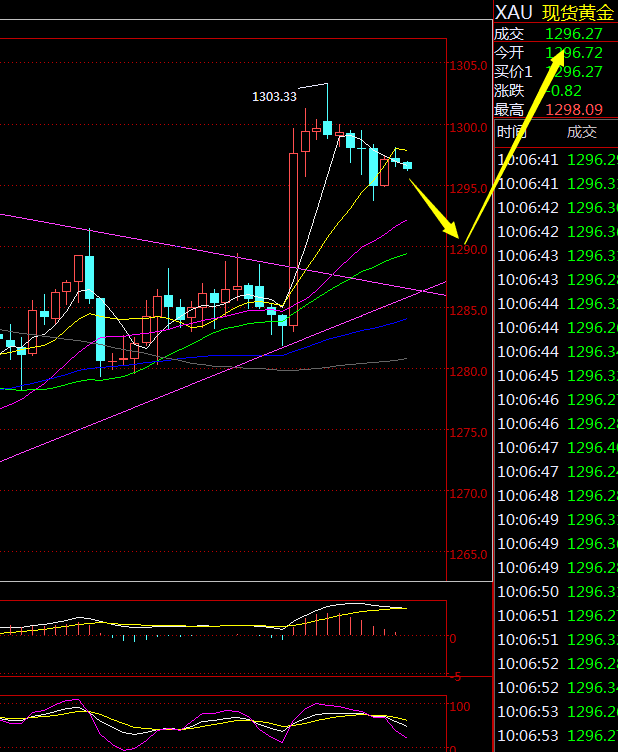Click the 1285.0 price axis label
The image size is (618, 752).
pos(468,311)
